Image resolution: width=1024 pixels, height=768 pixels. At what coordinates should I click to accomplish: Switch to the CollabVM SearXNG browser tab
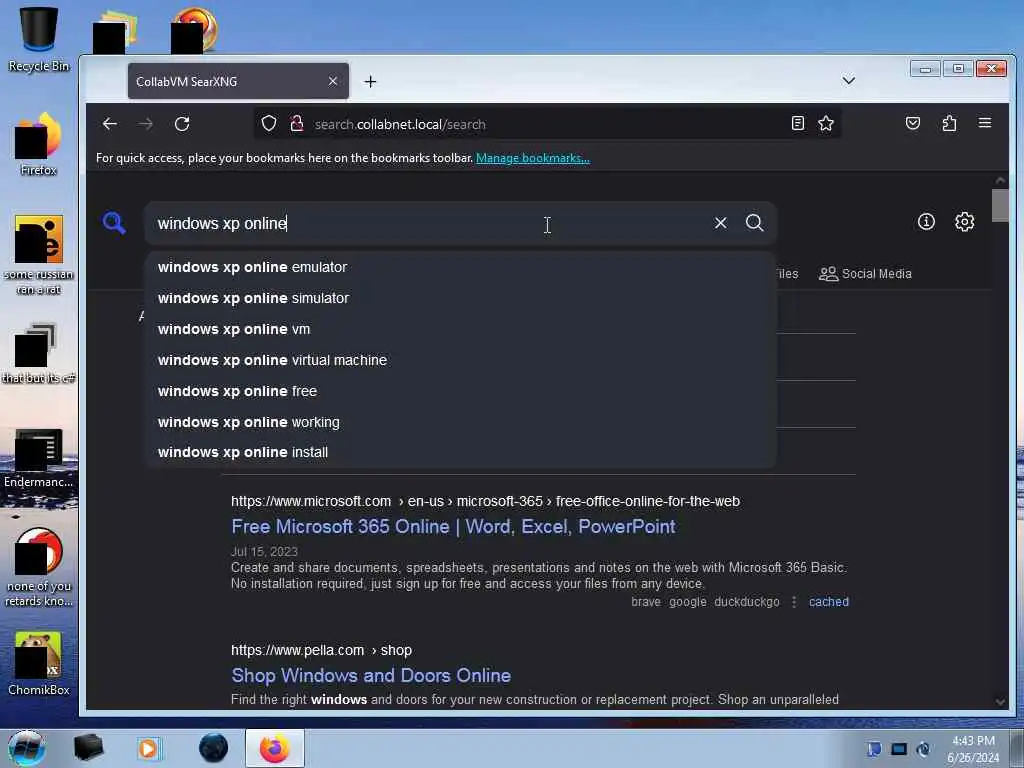(238, 81)
